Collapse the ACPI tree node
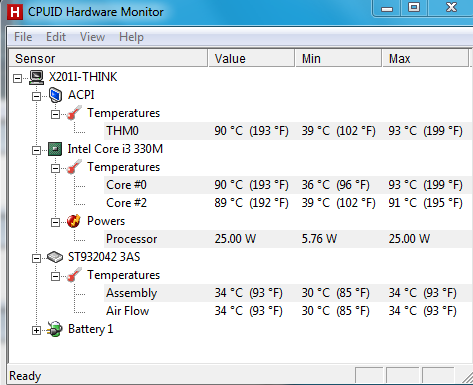Screen dimensions: 473x385 pyautogui.click(x=36, y=97)
